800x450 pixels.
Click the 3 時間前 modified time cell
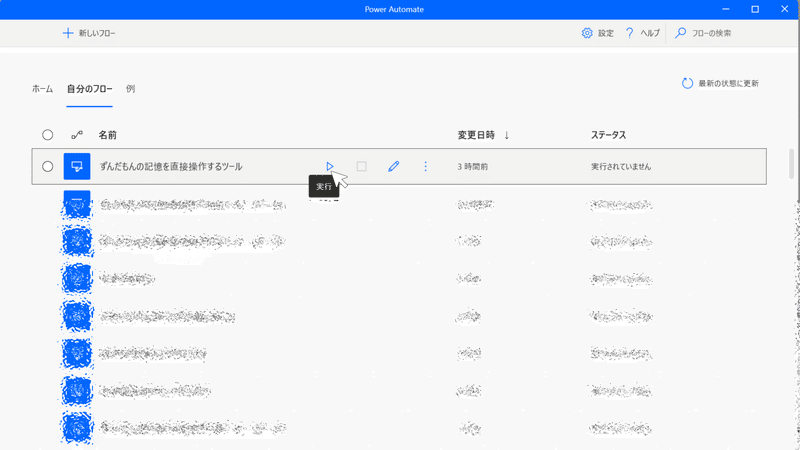pyautogui.click(x=472, y=166)
